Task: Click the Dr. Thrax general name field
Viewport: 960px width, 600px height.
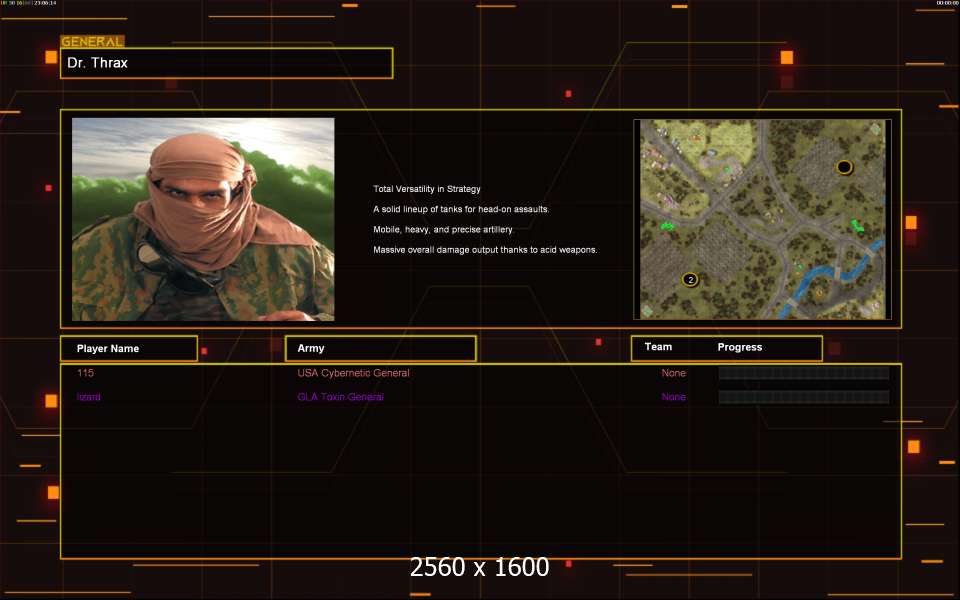Action: tap(227, 63)
